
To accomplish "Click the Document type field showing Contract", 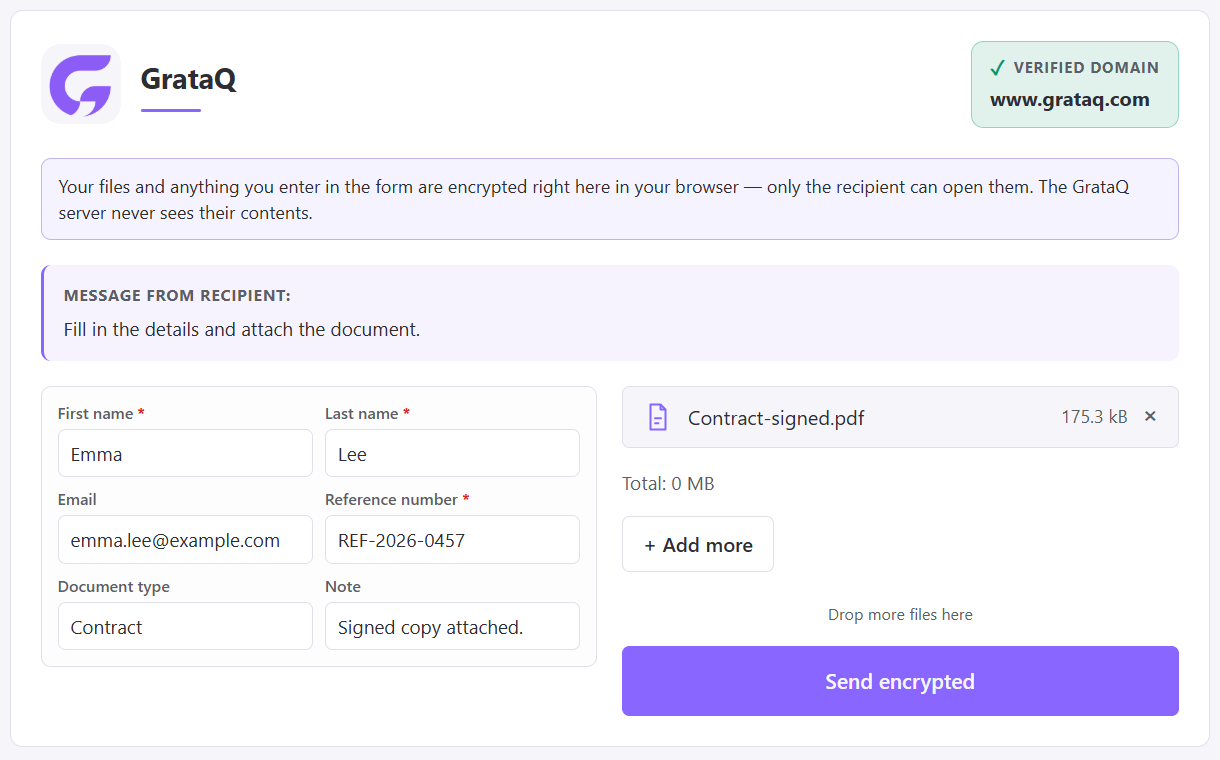I will (x=185, y=626).
